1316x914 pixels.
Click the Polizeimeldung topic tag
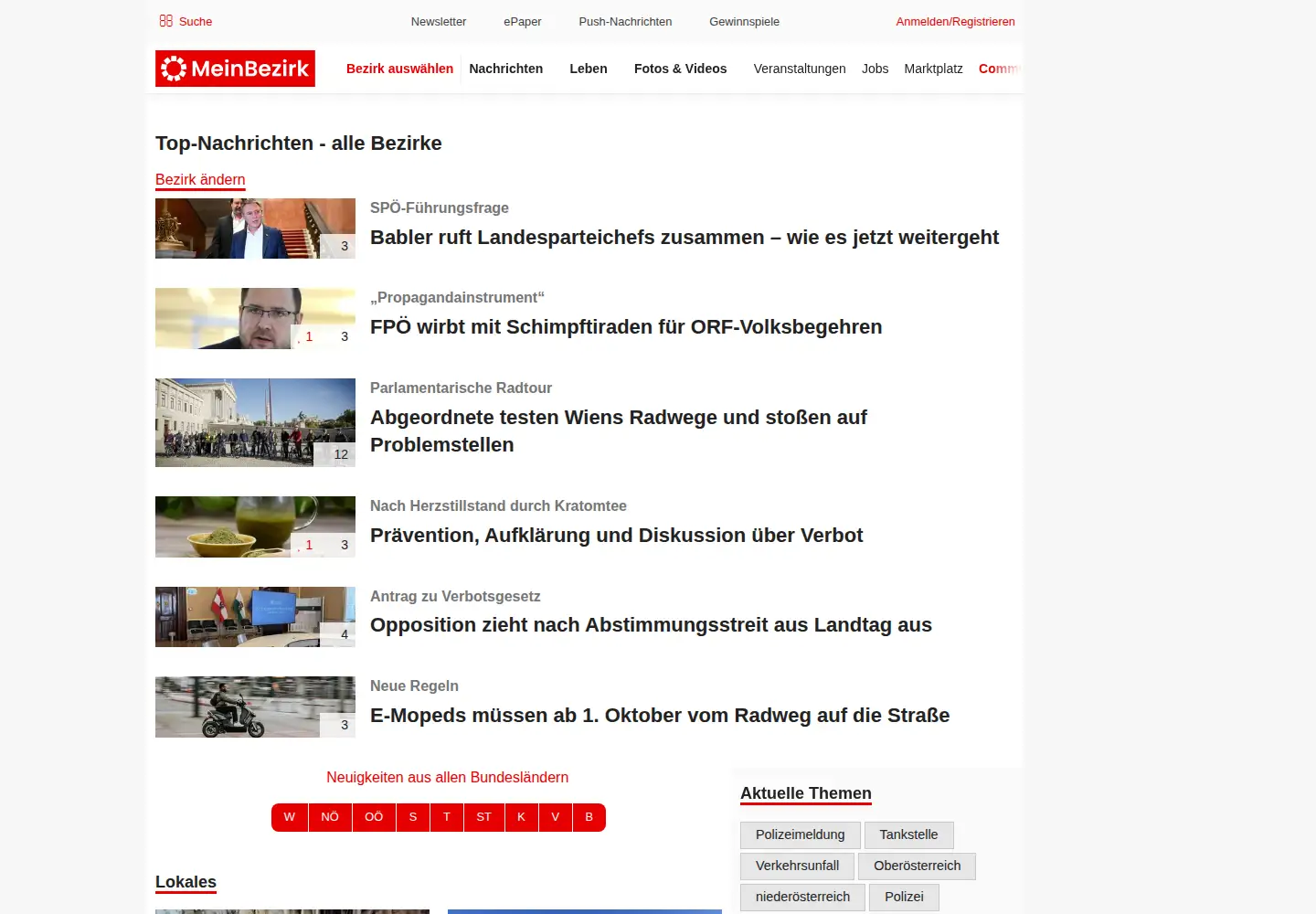(x=800, y=834)
